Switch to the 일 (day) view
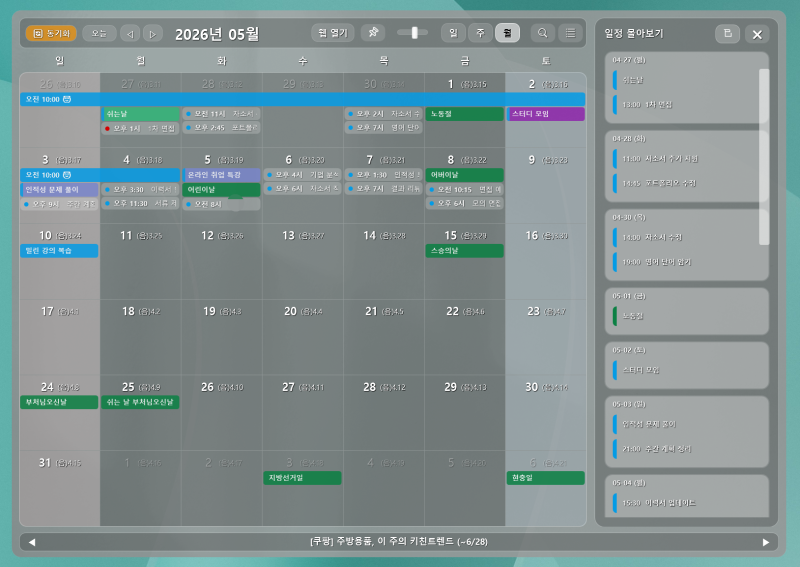800x567 pixels. 453,33
